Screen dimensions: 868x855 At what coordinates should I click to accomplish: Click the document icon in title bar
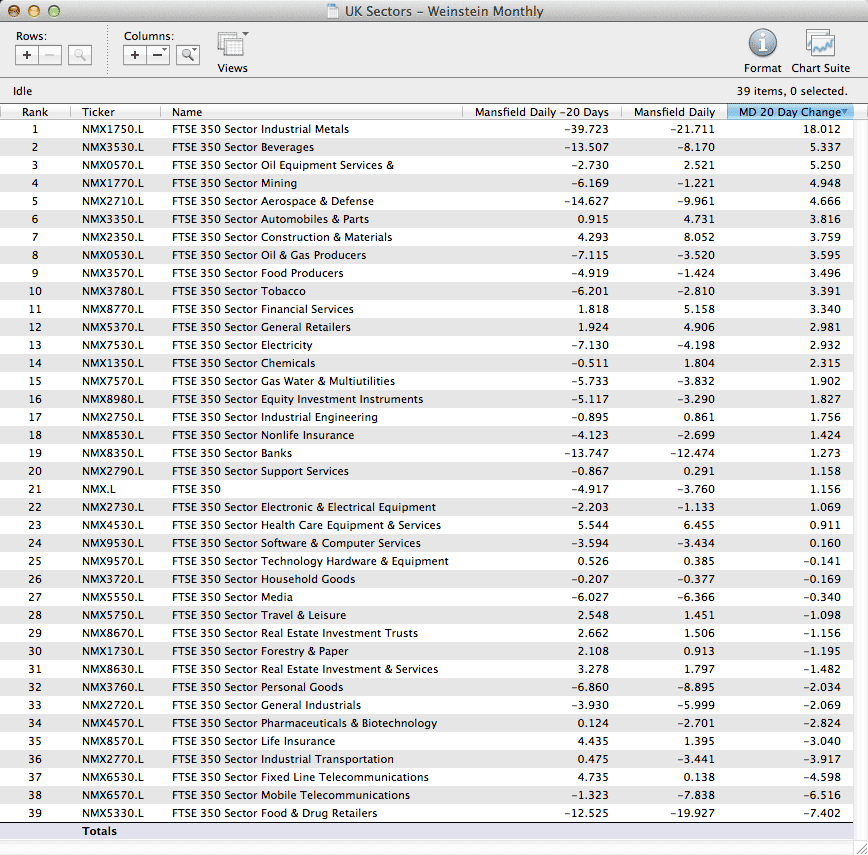point(333,12)
